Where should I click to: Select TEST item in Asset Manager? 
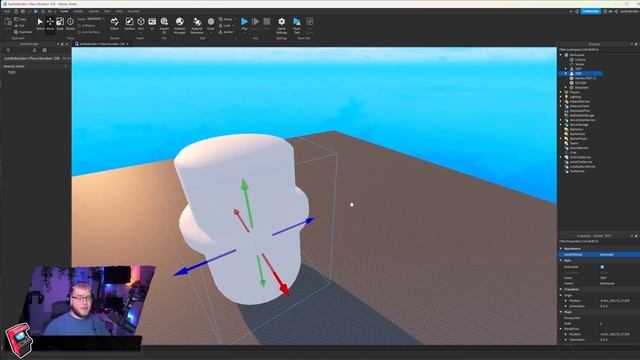click(x=11, y=72)
